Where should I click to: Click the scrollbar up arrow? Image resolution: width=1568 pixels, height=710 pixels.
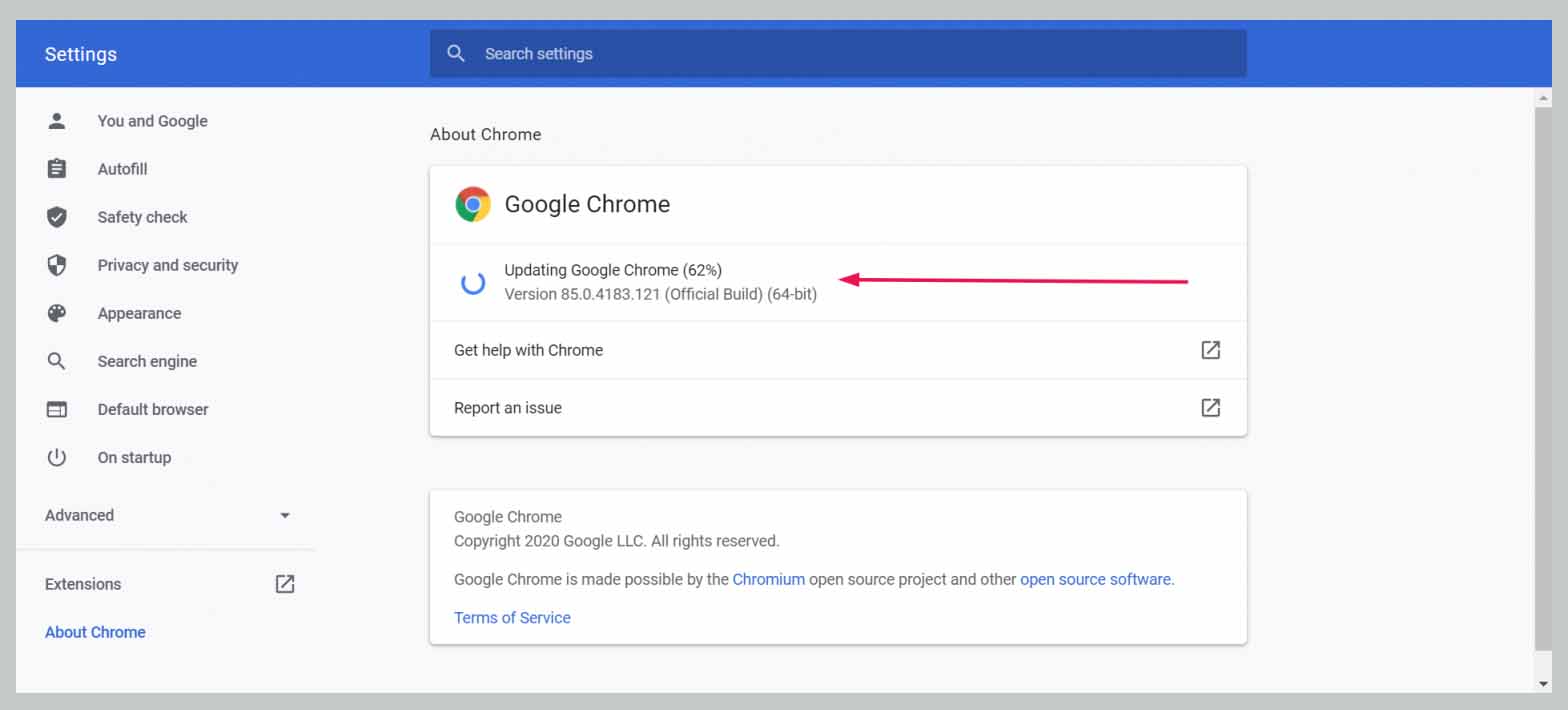point(1544,98)
